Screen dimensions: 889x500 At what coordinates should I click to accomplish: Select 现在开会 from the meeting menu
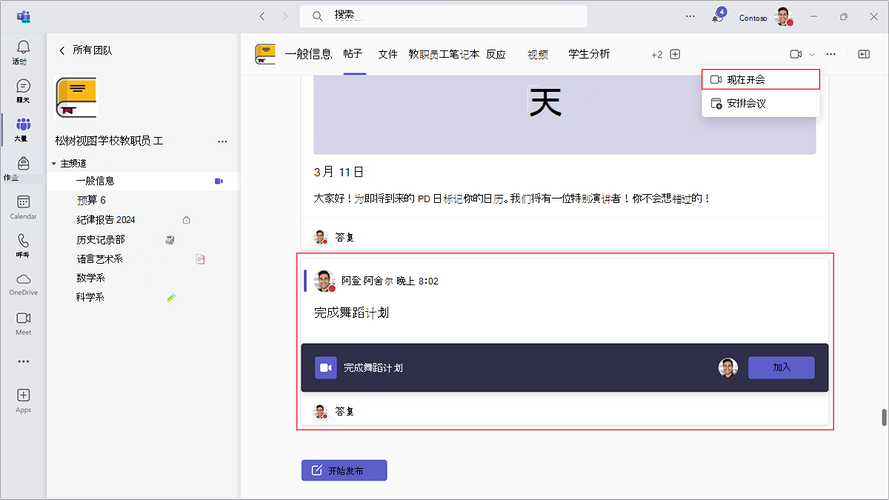[761, 79]
